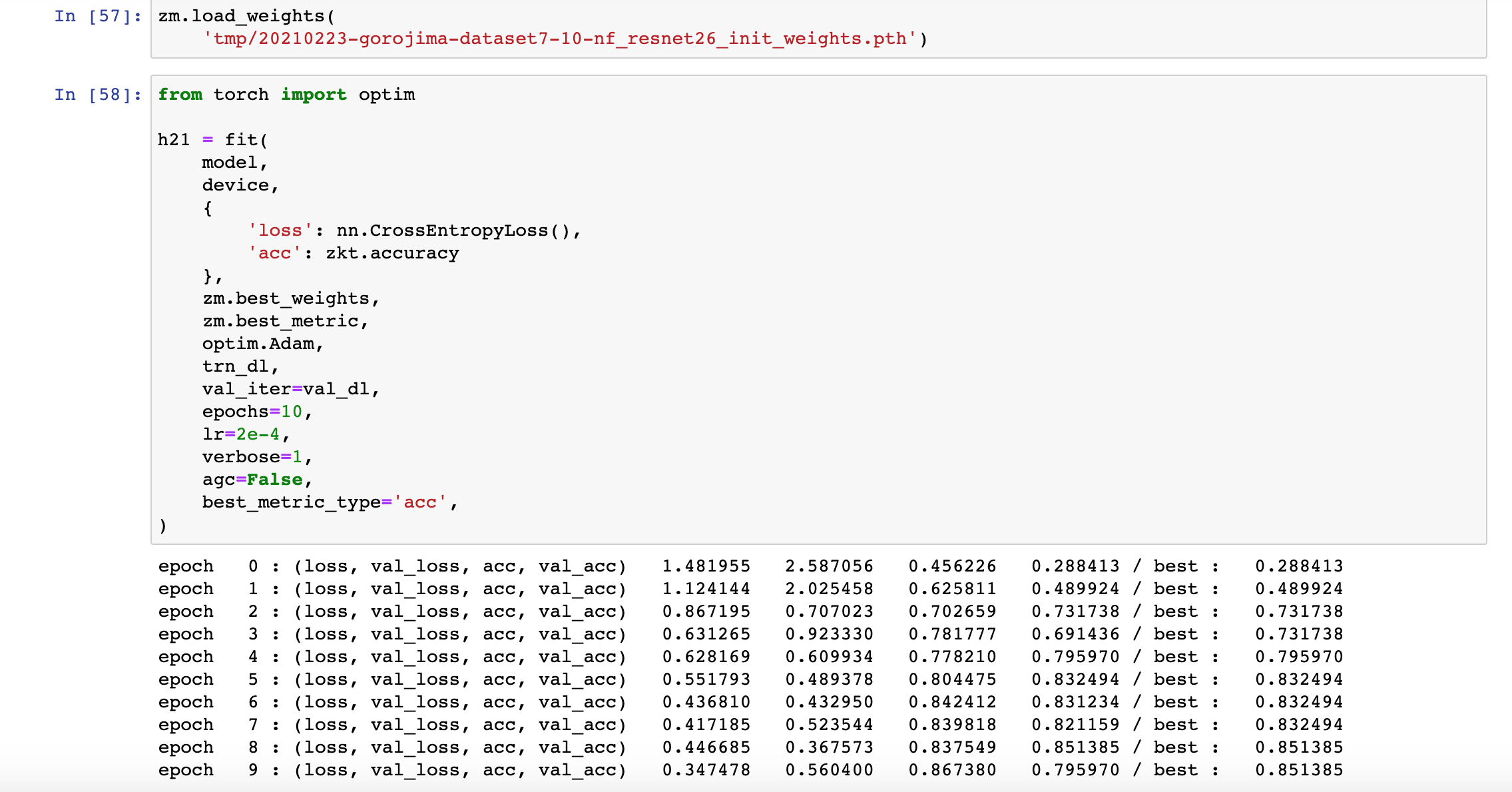Viewport: 1512px width, 792px height.
Task: Click best value 0.489924 in epoch 1 row
Action: click(x=1300, y=589)
